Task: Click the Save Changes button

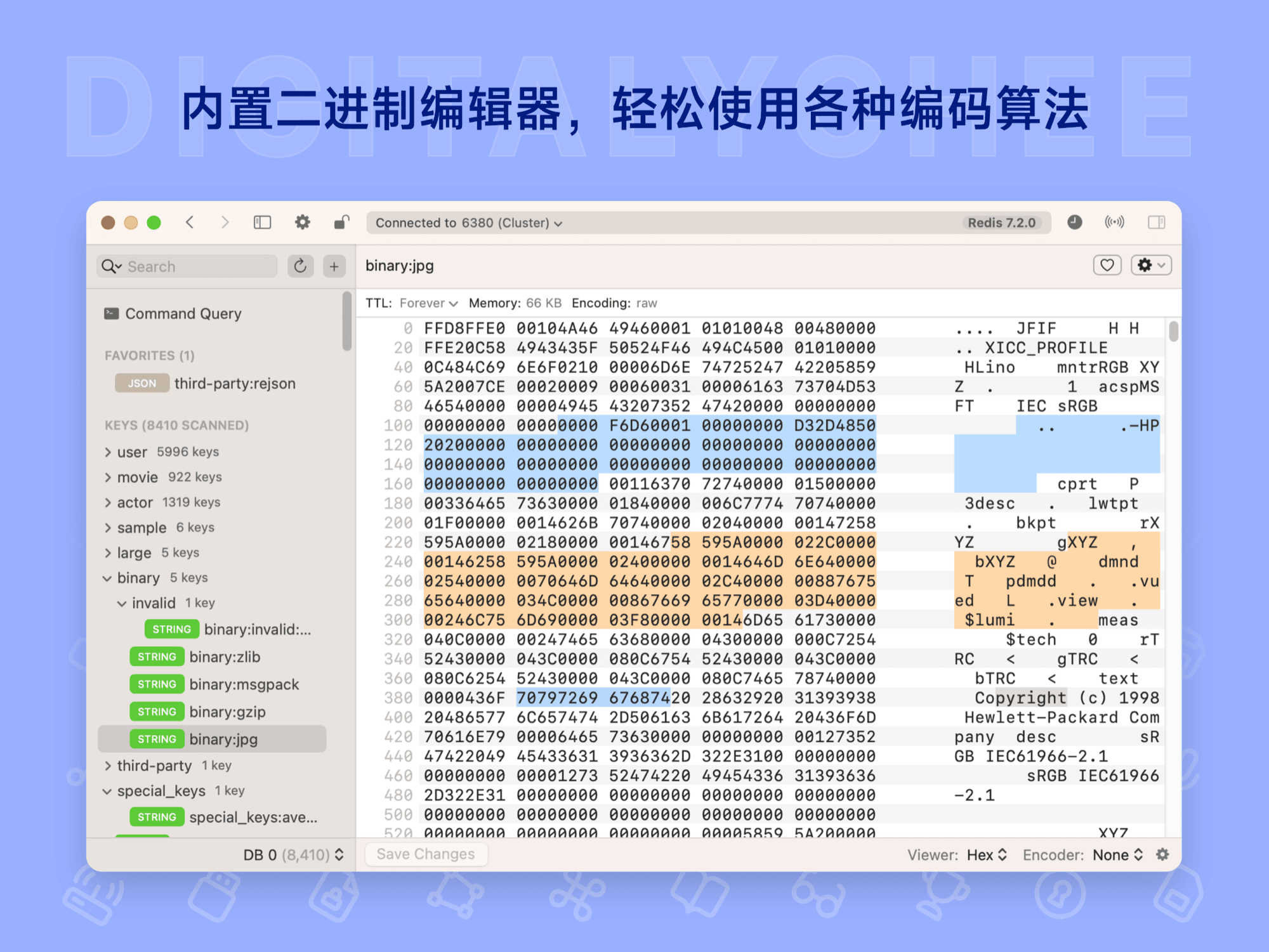Action: (426, 854)
